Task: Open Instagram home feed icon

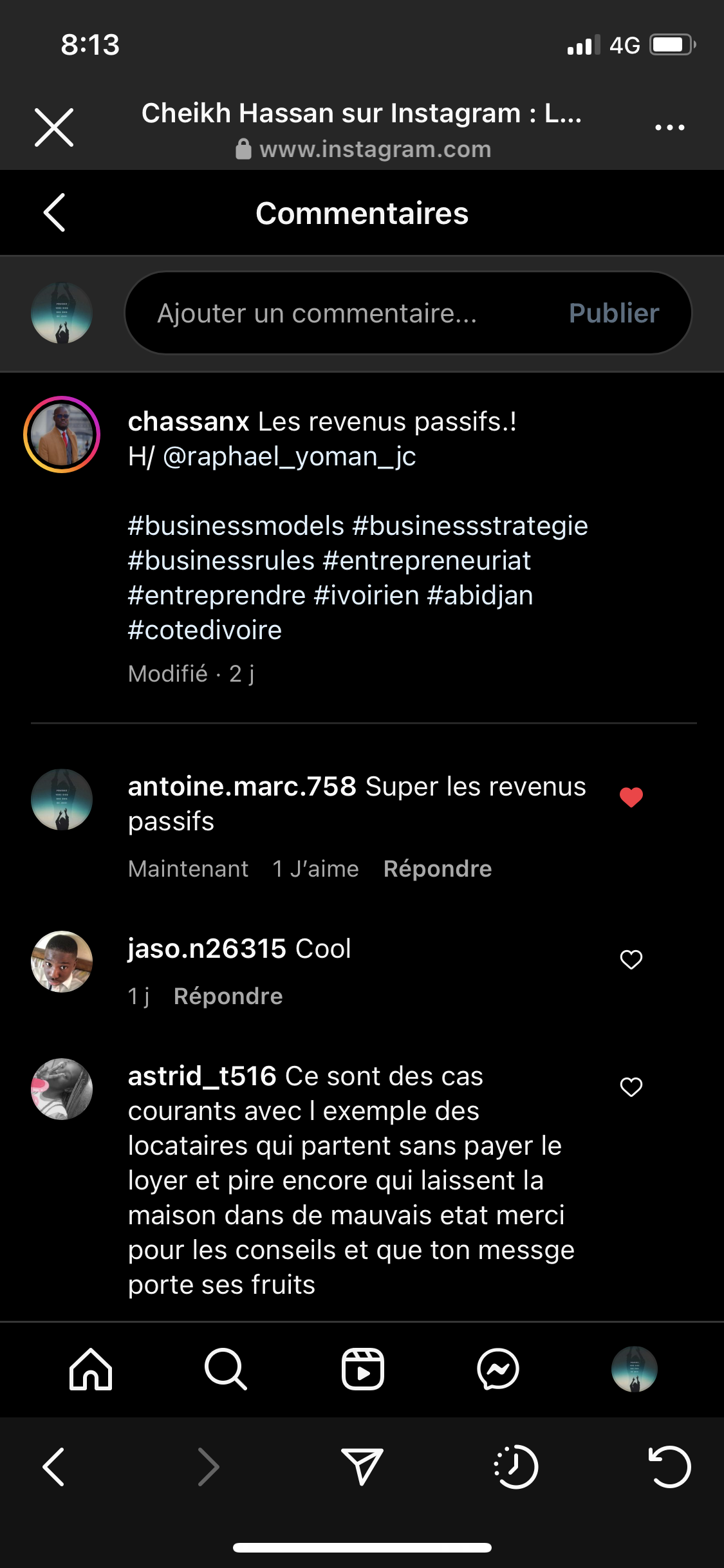Action: (x=91, y=1369)
